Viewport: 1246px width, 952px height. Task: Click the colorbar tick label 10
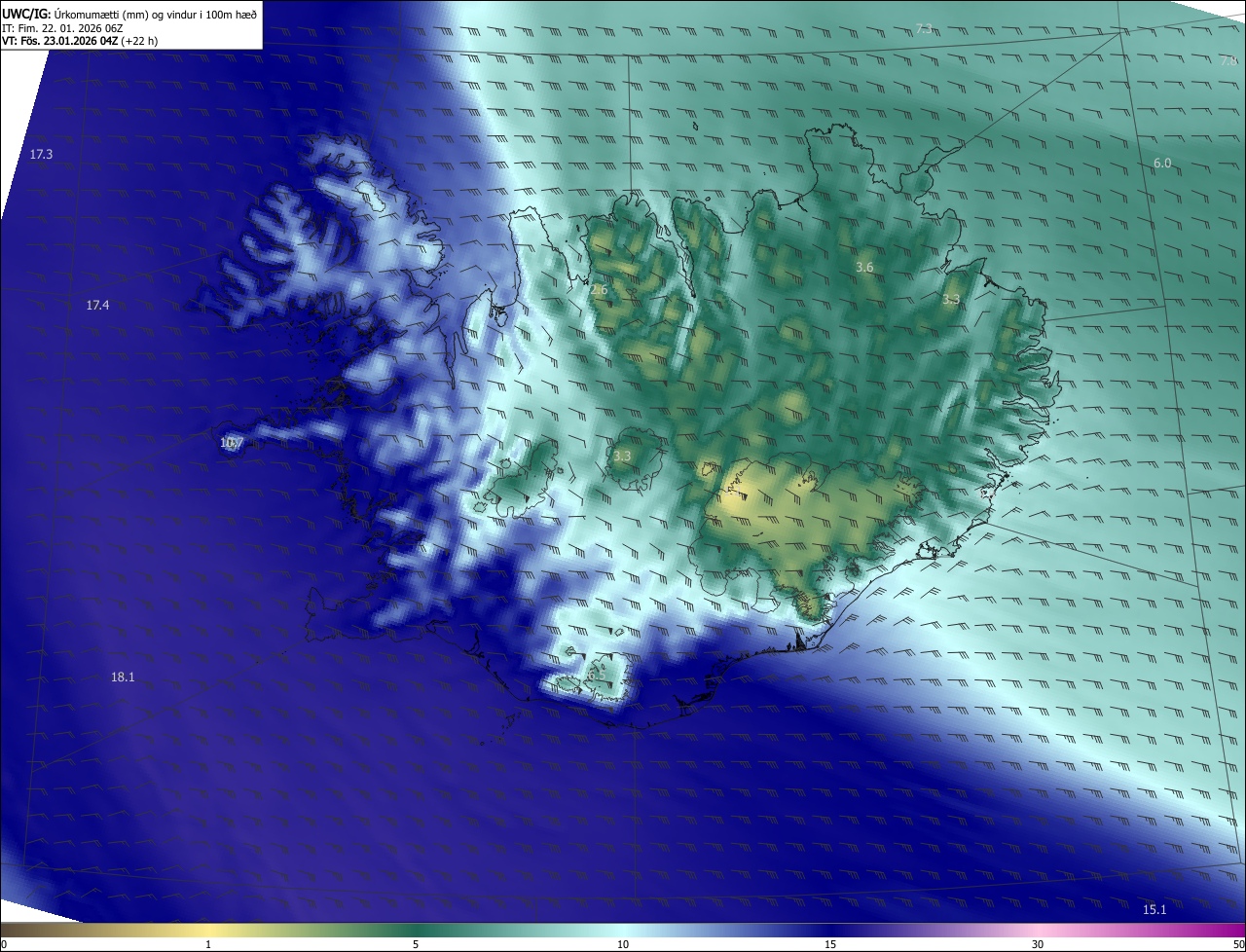(x=623, y=944)
